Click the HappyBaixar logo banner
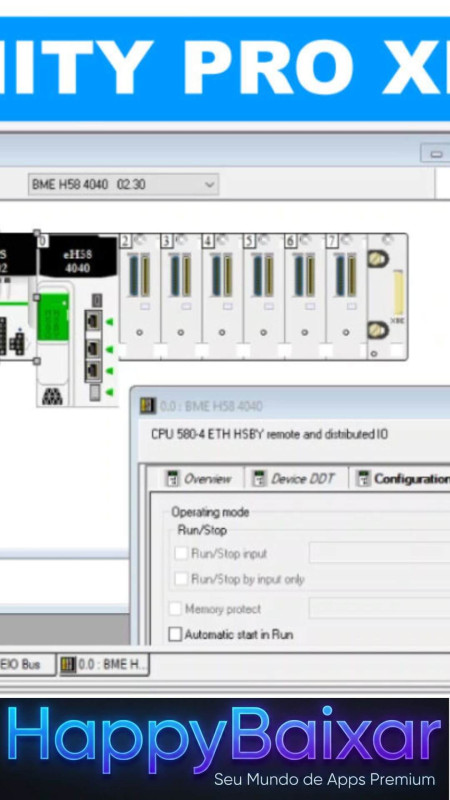The image size is (450, 800). pyautogui.click(x=224, y=747)
